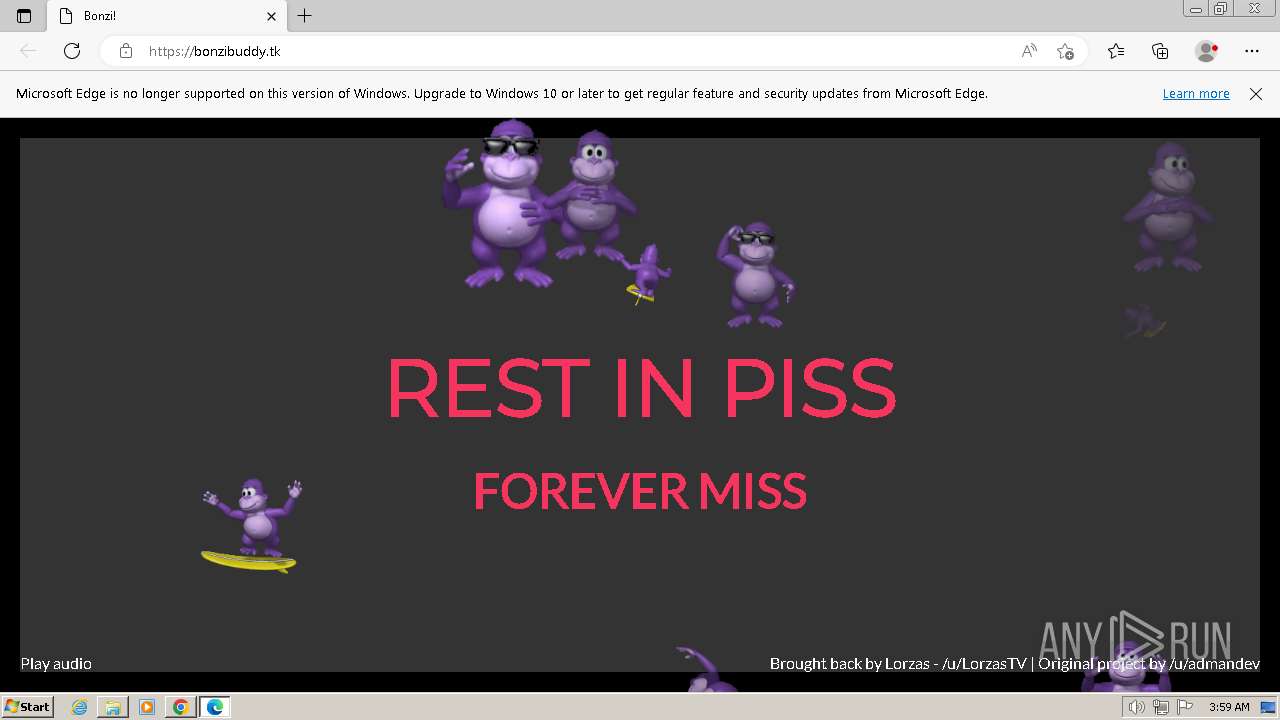Viewport: 1280px width, 720px height.
Task: Open the user profile menu
Action: [1207, 51]
